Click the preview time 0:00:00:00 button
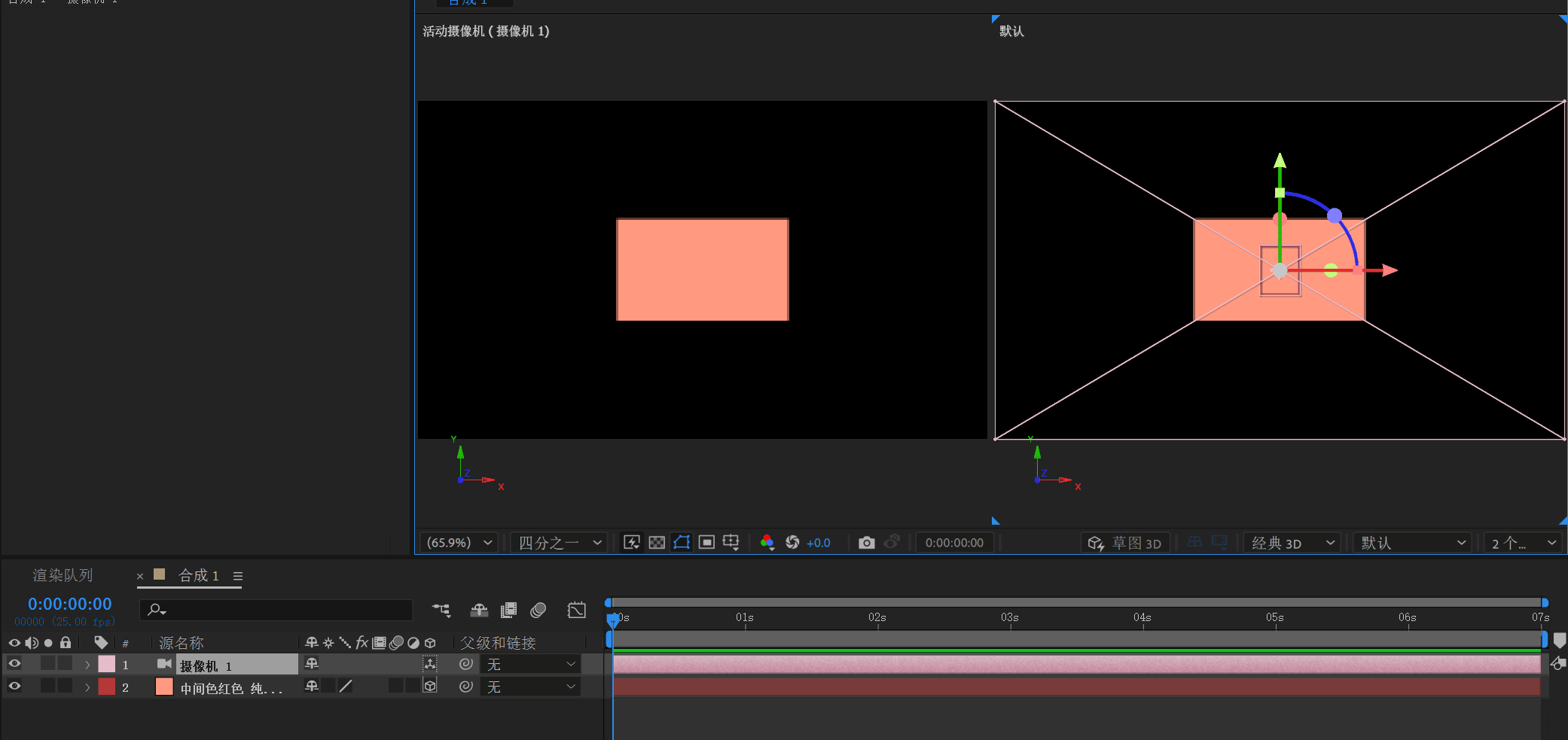The image size is (1568, 740). click(954, 543)
